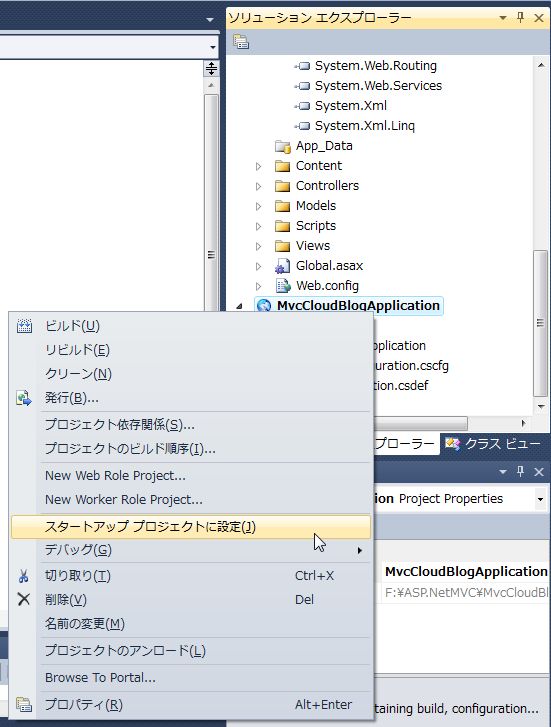Viewport: 551px width, 727px height.
Task: Open the Properties panel window position dropdown
Action: (x=503, y=472)
